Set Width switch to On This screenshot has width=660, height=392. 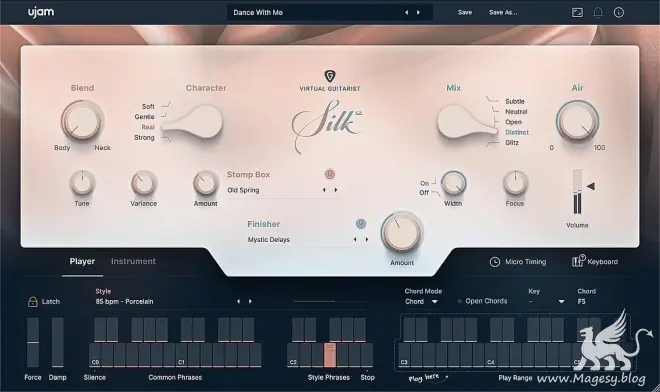coord(424,183)
